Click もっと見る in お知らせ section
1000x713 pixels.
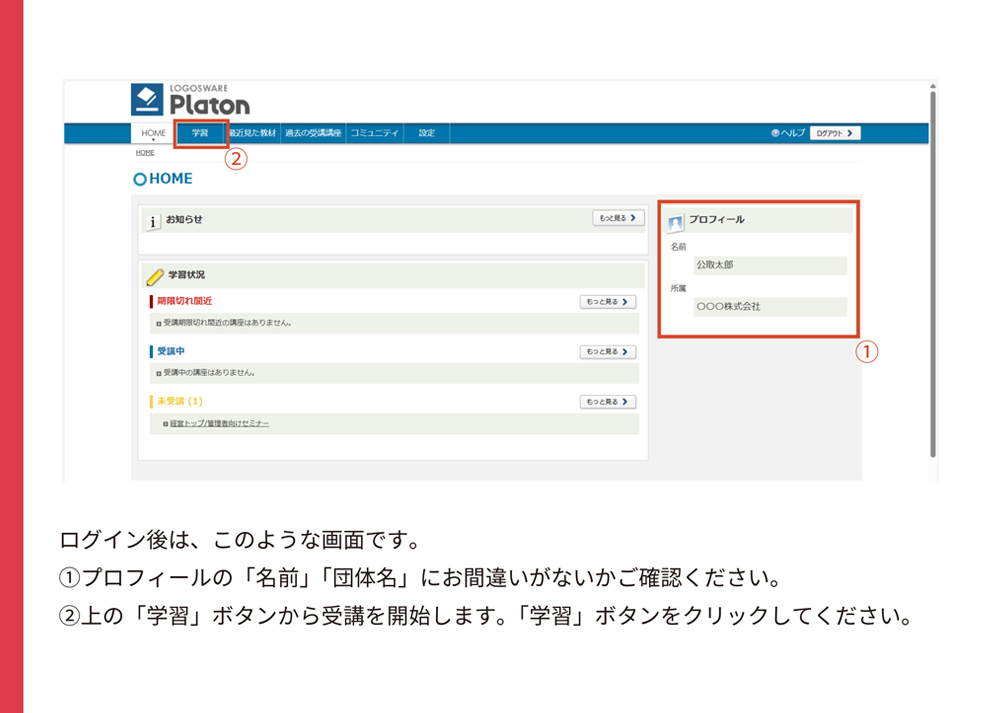point(618,218)
